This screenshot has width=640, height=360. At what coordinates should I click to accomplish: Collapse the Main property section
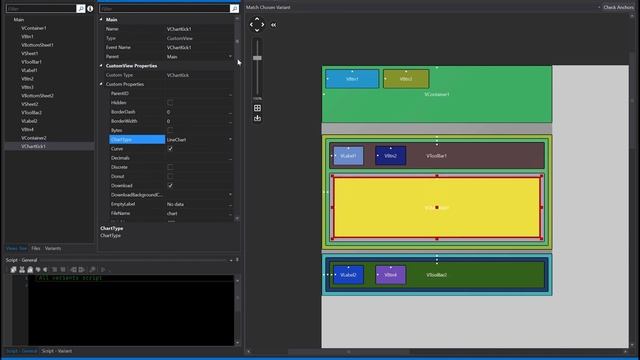pyautogui.click(x=101, y=19)
